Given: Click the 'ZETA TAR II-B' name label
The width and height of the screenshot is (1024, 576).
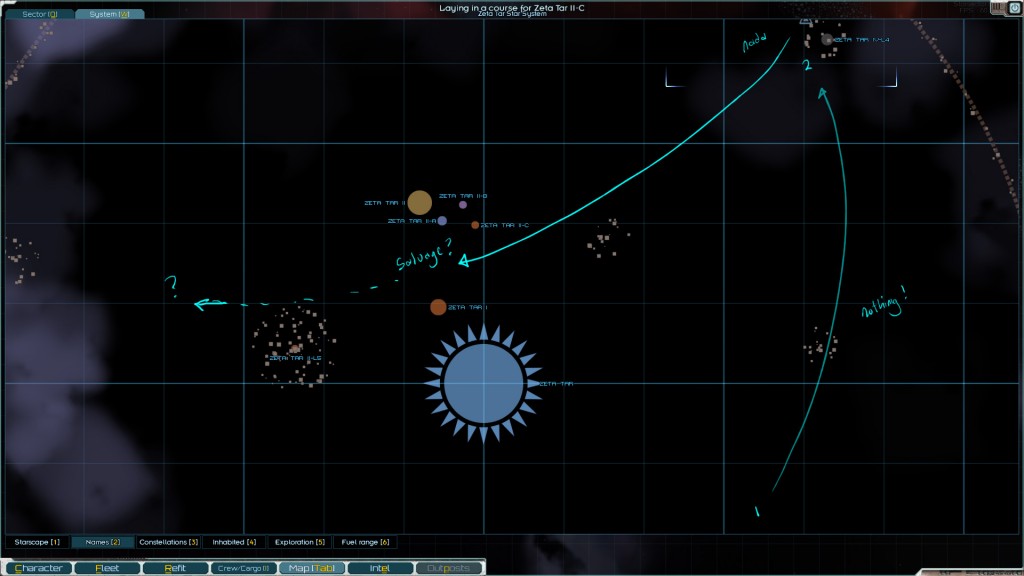Looking at the screenshot, I should [x=463, y=196].
